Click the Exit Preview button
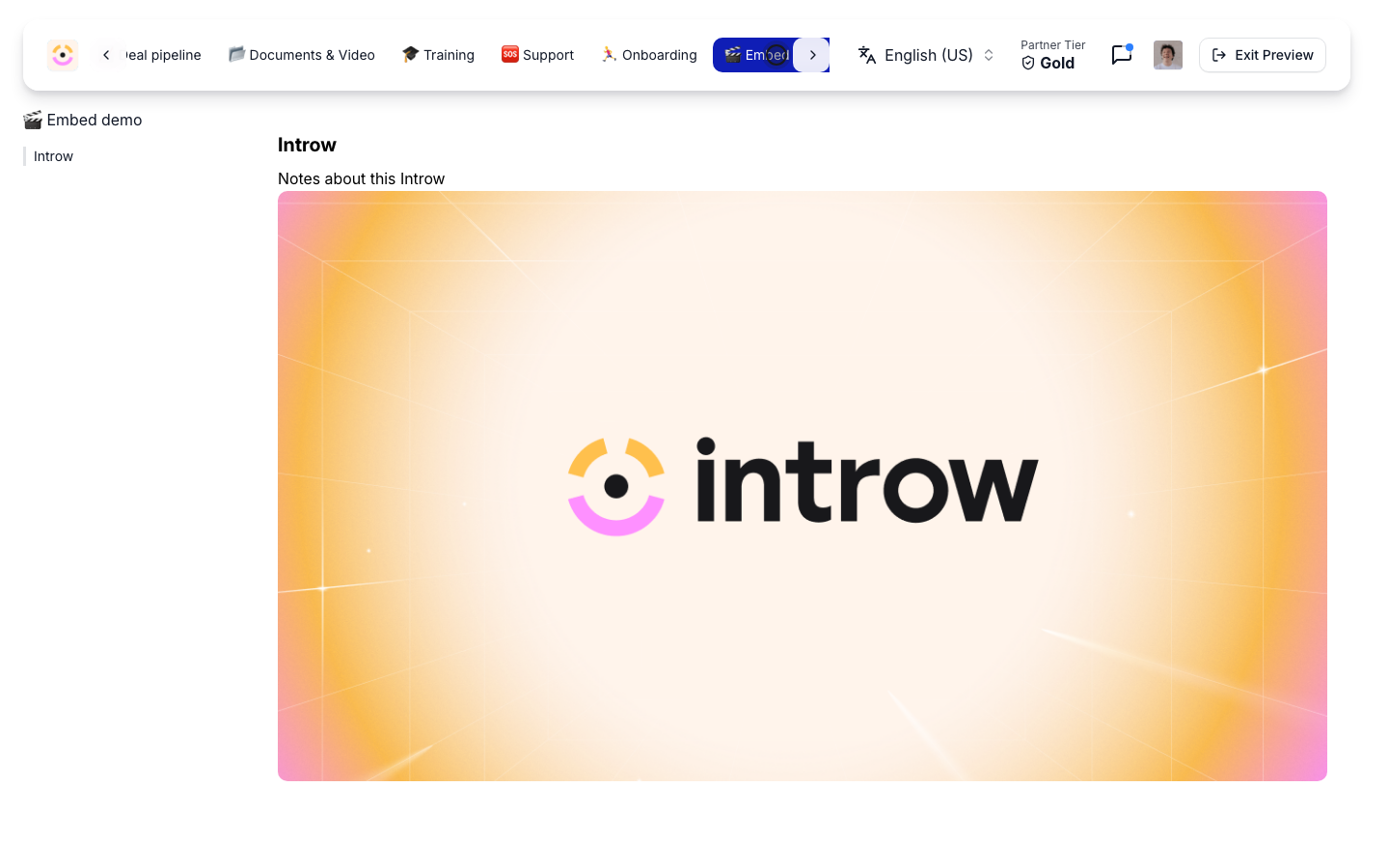The image size is (1389, 868). [1263, 55]
